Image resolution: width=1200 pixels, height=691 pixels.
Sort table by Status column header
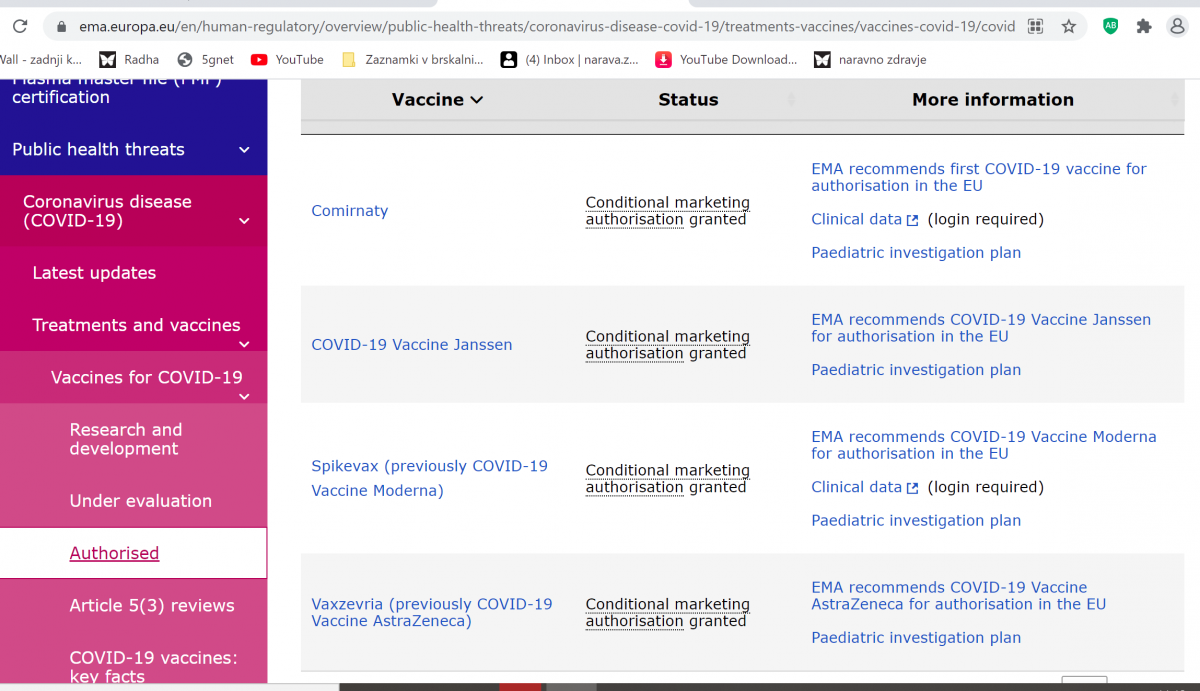[x=688, y=100]
